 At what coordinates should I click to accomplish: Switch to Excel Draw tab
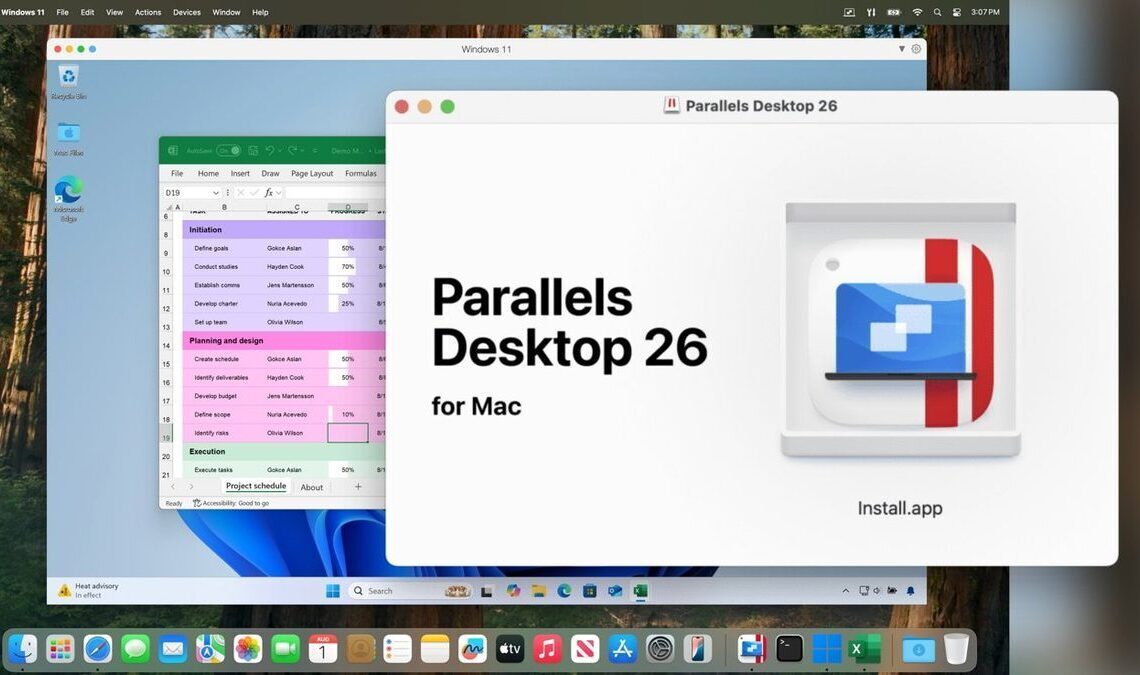[x=270, y=173]
